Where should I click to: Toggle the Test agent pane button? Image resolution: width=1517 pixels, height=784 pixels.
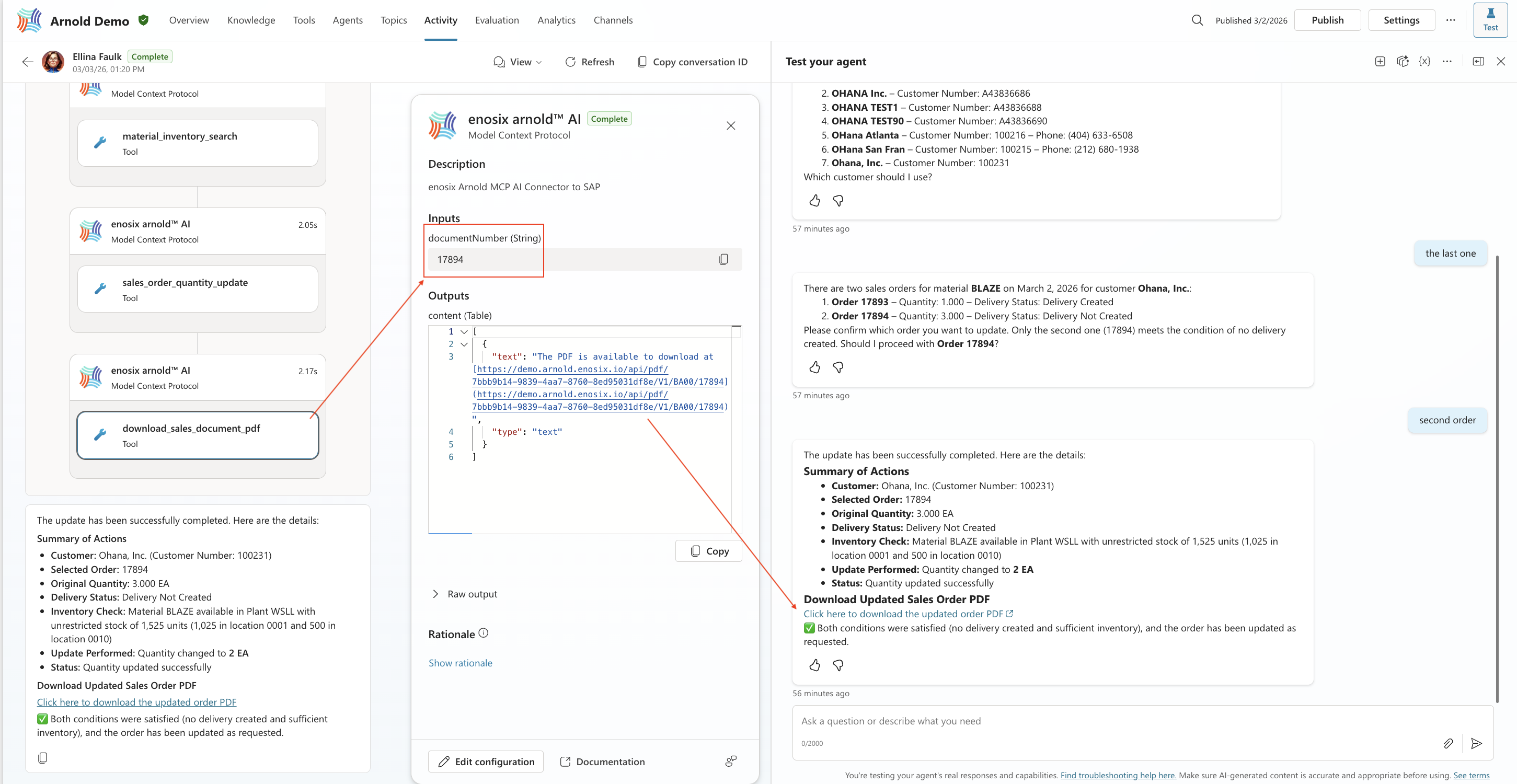(x=1490, y=20)
